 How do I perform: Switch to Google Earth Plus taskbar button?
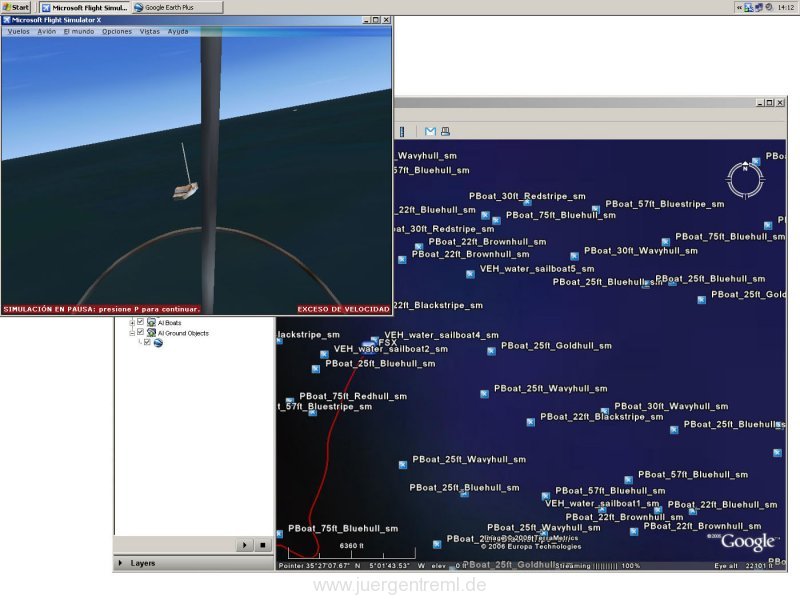(178, 7)
